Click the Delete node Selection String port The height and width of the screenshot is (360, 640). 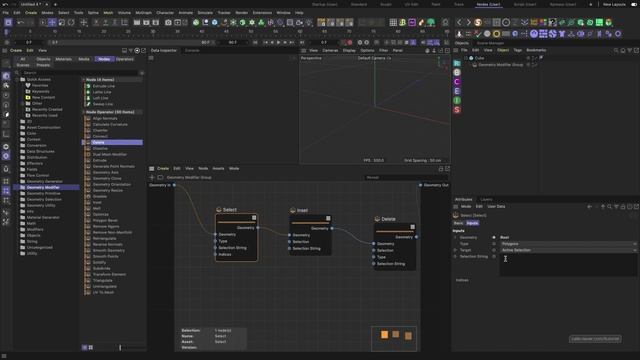pyautogui.click(x=373, y=264)
